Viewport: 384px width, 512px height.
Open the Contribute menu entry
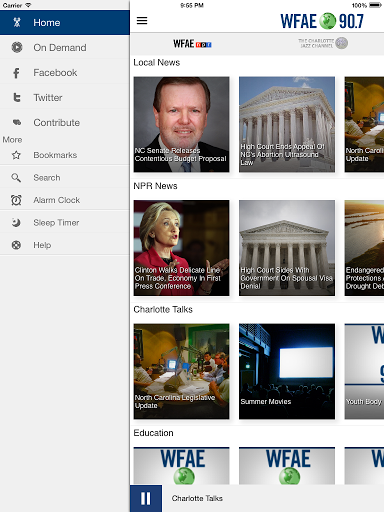65,123
